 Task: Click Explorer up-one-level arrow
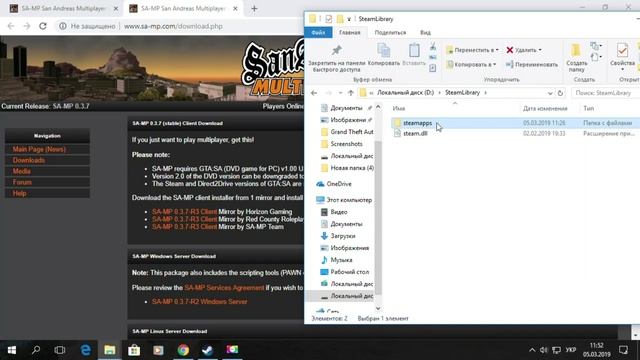coord(351,93)
